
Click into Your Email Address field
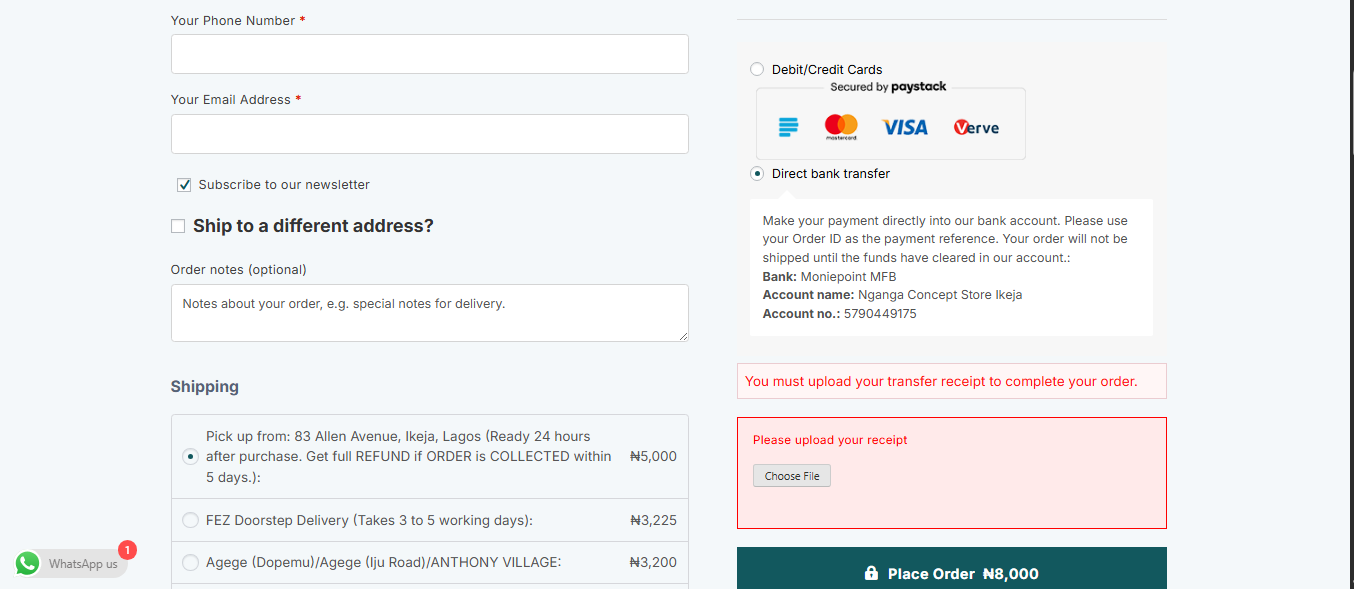(429, 134)
